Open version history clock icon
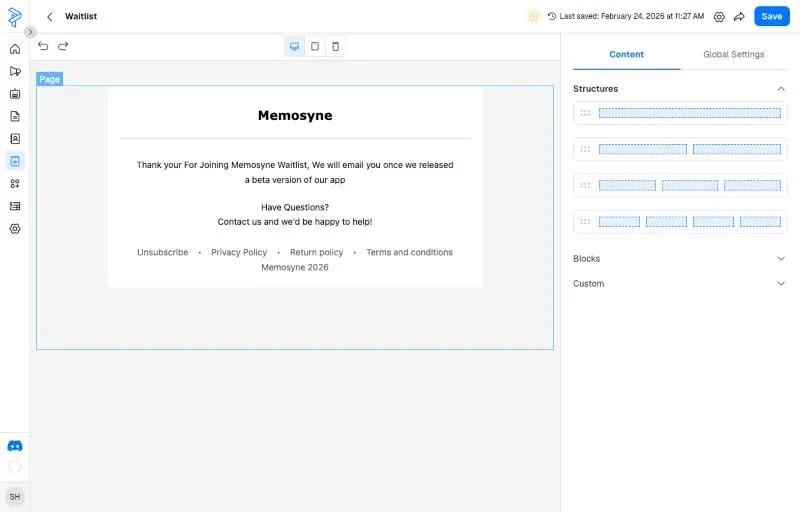This screenshot has width=800, height=512. [552, 16]
